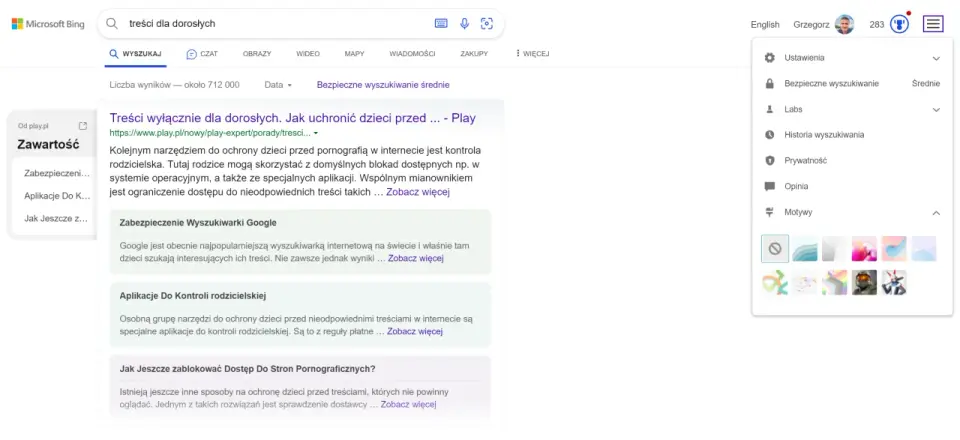
Task: Select the no-theme (disabled) swatch
Action: [774, 248]
